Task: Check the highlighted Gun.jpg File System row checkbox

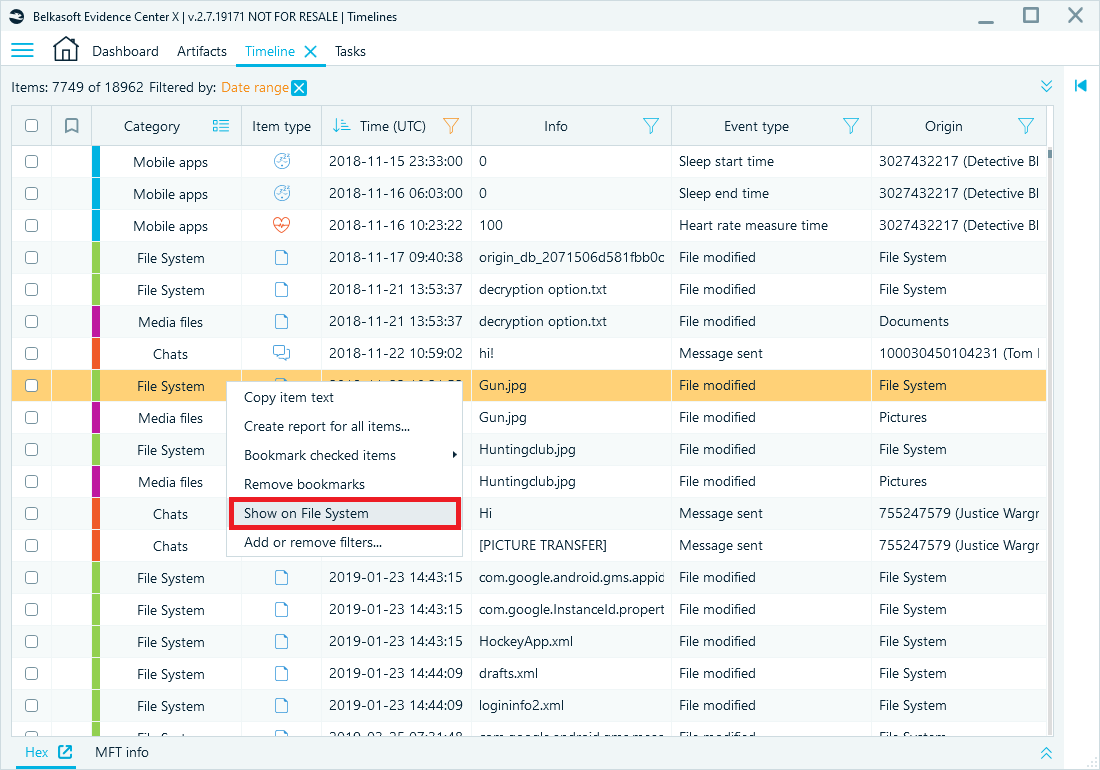Action: click(32, 385)
